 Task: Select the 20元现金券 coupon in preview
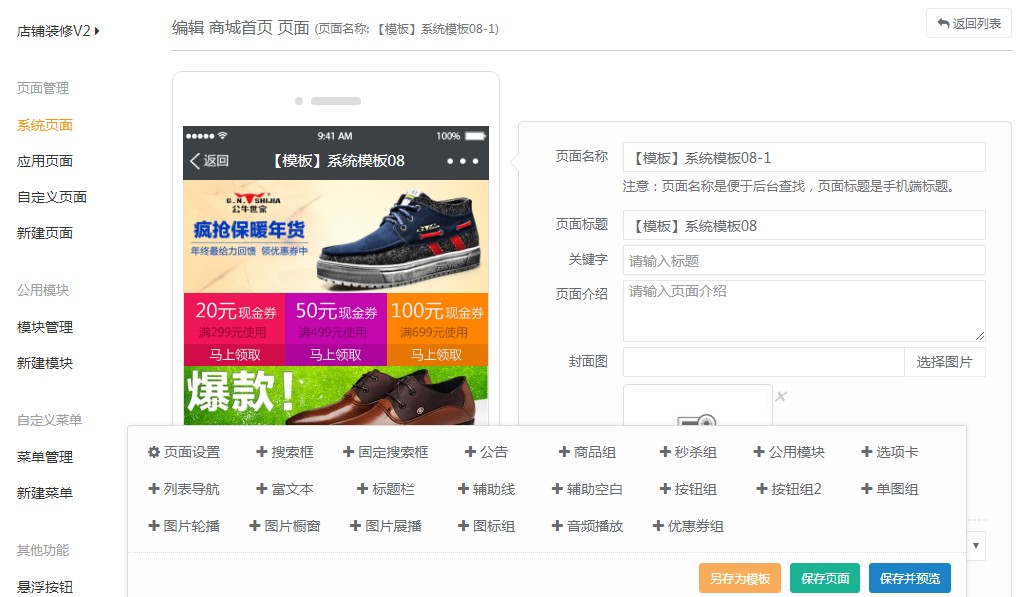coord(234,329)
